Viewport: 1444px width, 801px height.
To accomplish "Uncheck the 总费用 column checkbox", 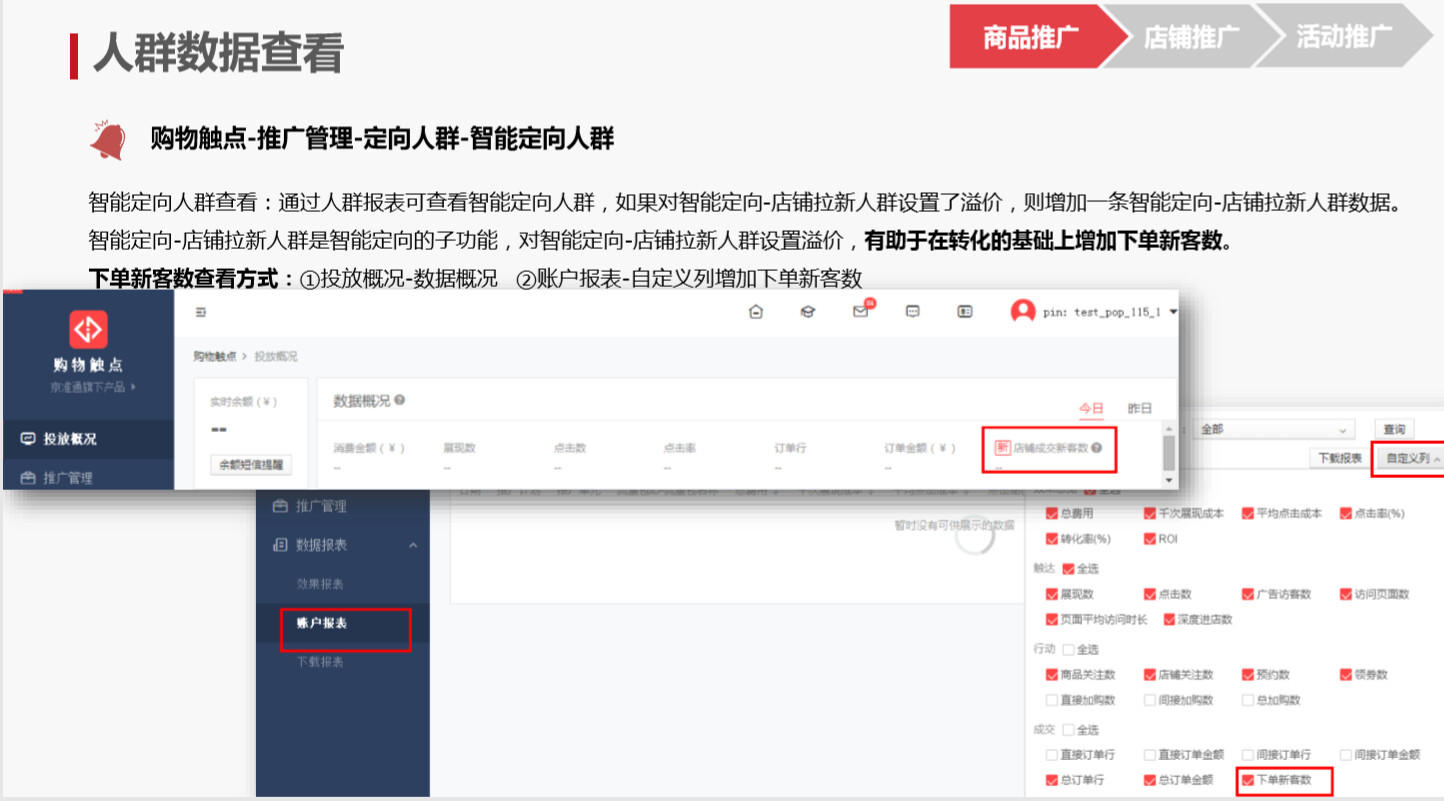I will tap(1051, 513).
